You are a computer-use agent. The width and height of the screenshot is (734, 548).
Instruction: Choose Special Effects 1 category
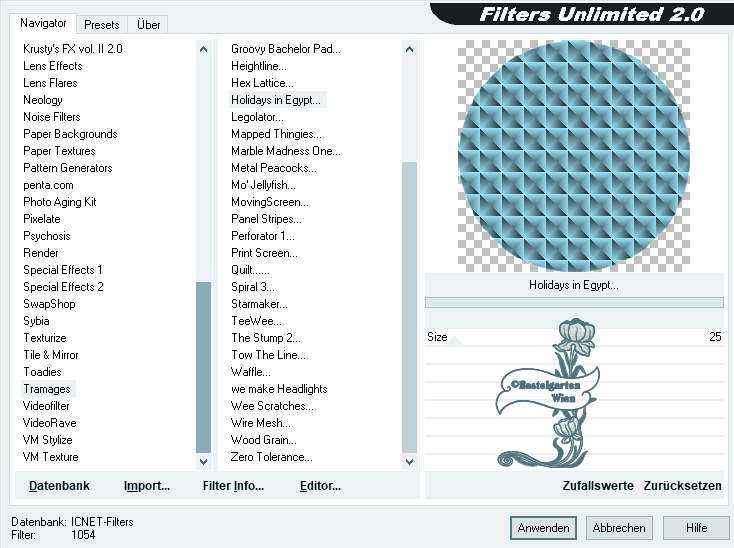[63, 270]
